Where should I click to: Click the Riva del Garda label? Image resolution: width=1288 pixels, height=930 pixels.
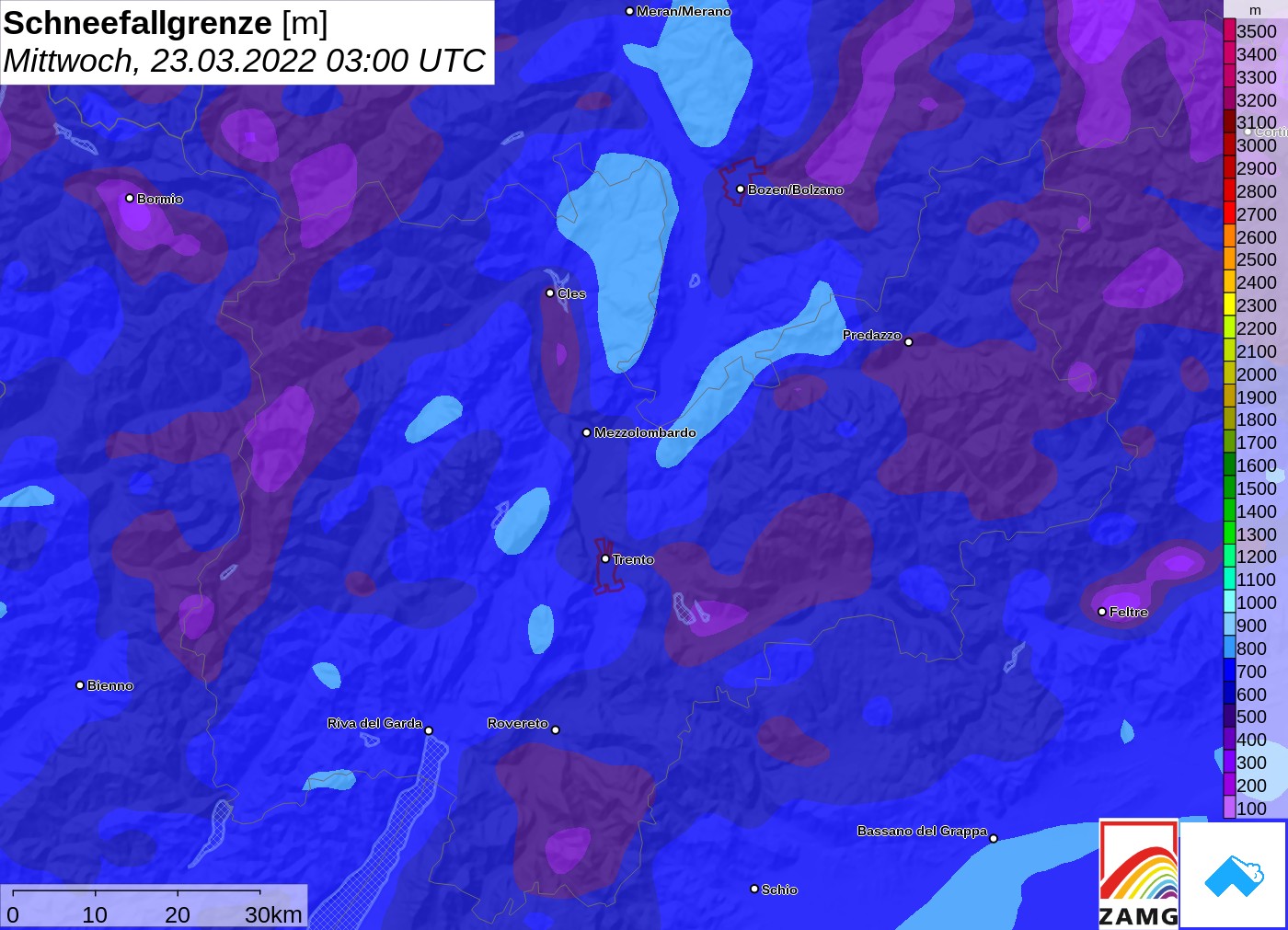(x=374, y=723)
